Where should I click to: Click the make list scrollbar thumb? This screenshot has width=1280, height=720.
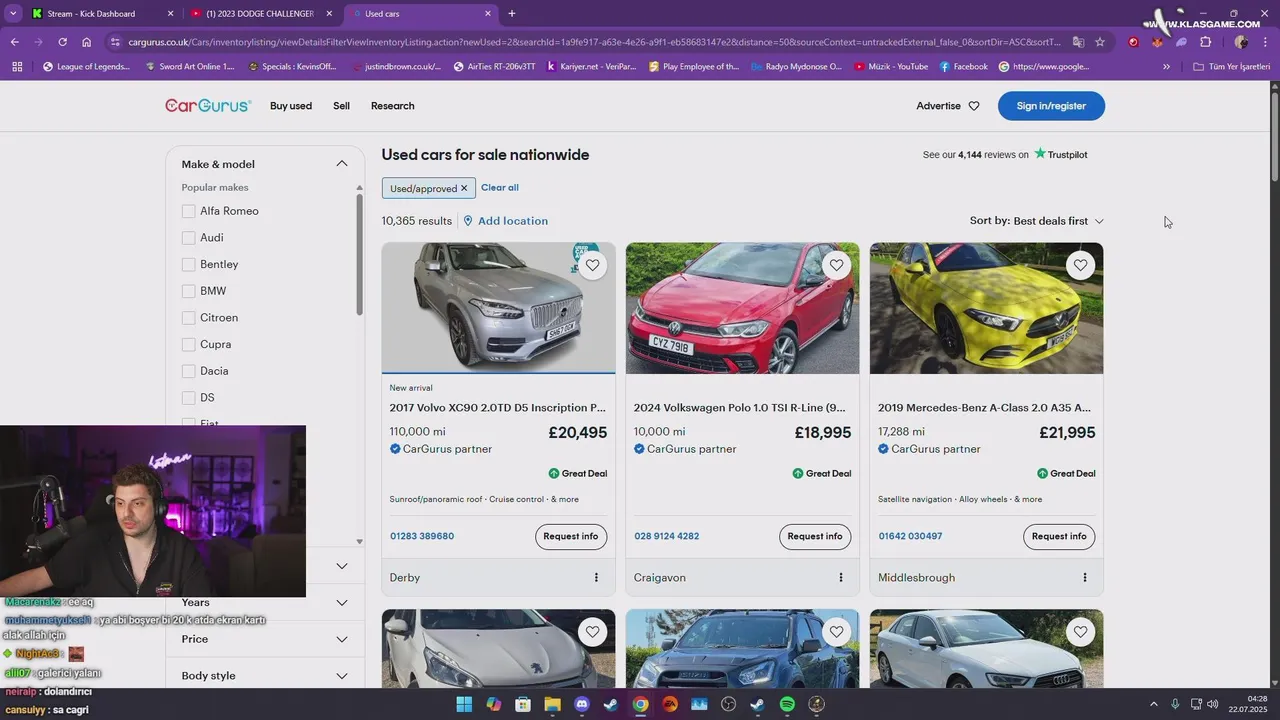tap(360, 255)
